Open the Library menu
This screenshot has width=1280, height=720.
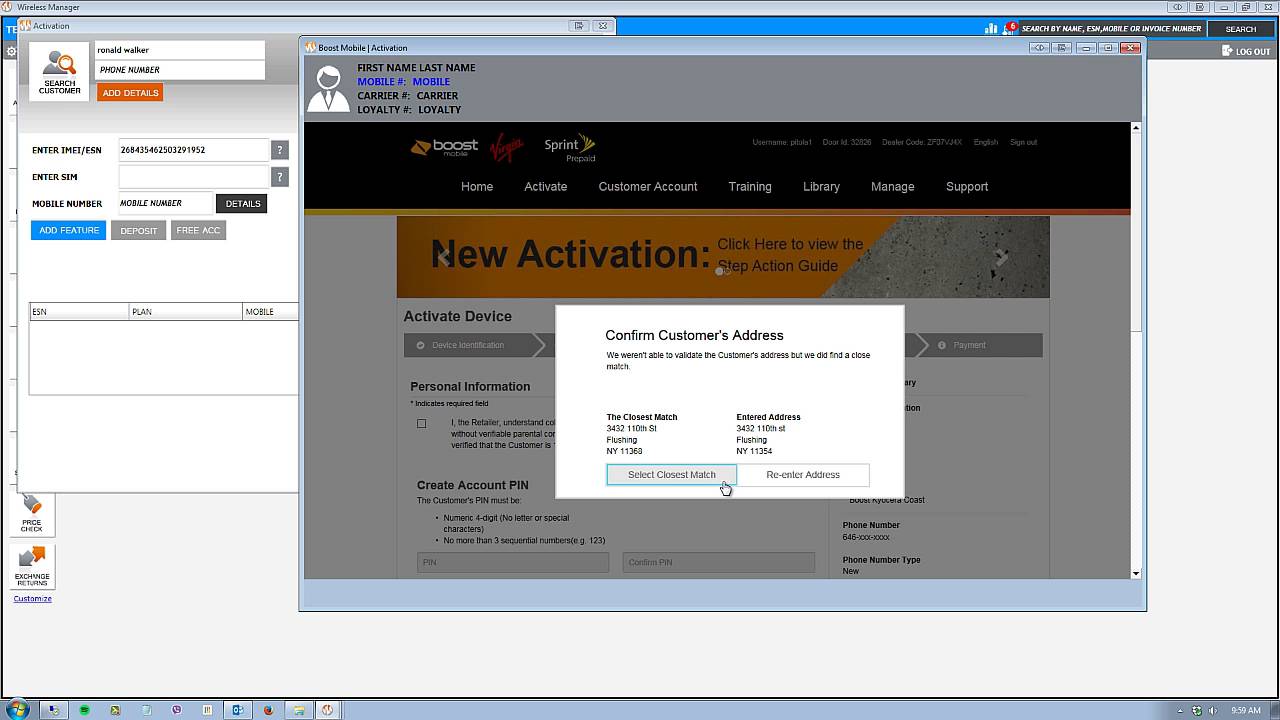821,187
